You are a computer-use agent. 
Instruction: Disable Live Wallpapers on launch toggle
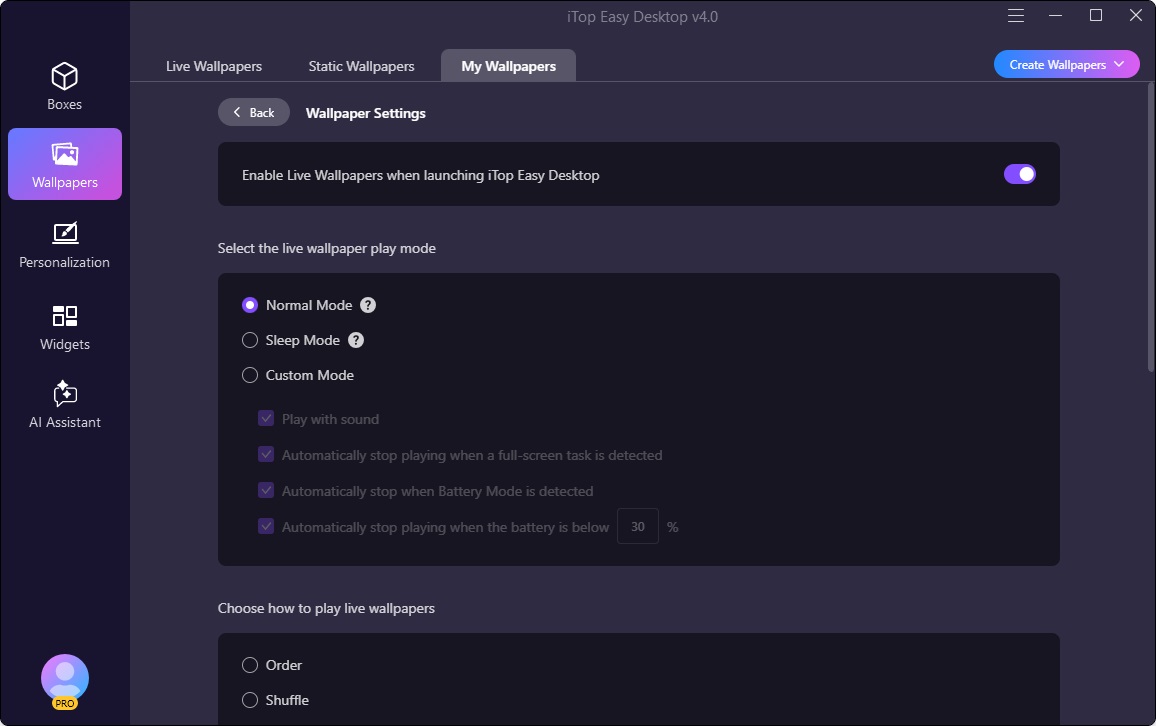(1019, 174)
